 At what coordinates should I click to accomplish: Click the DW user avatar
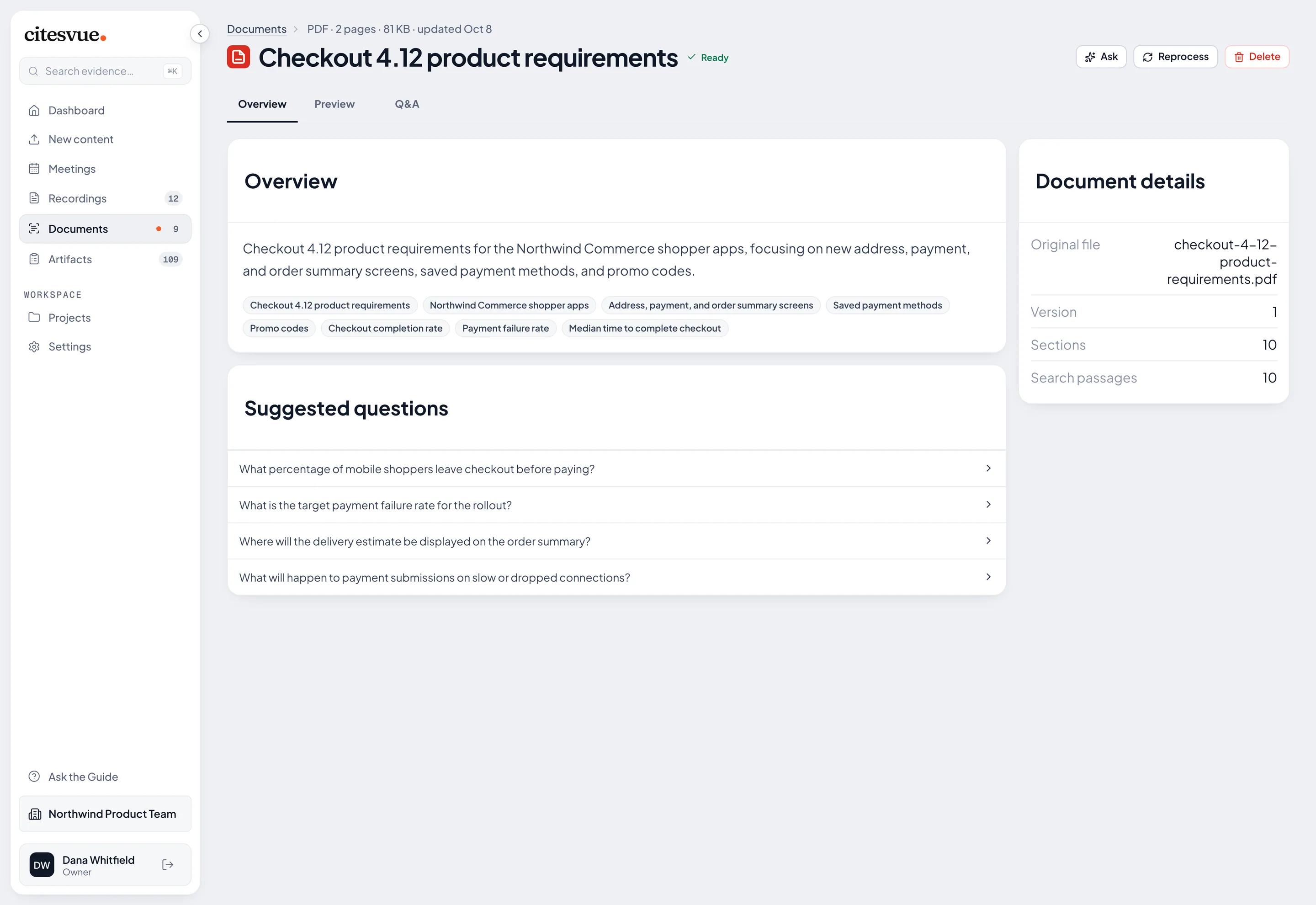[x=42, y=865]
